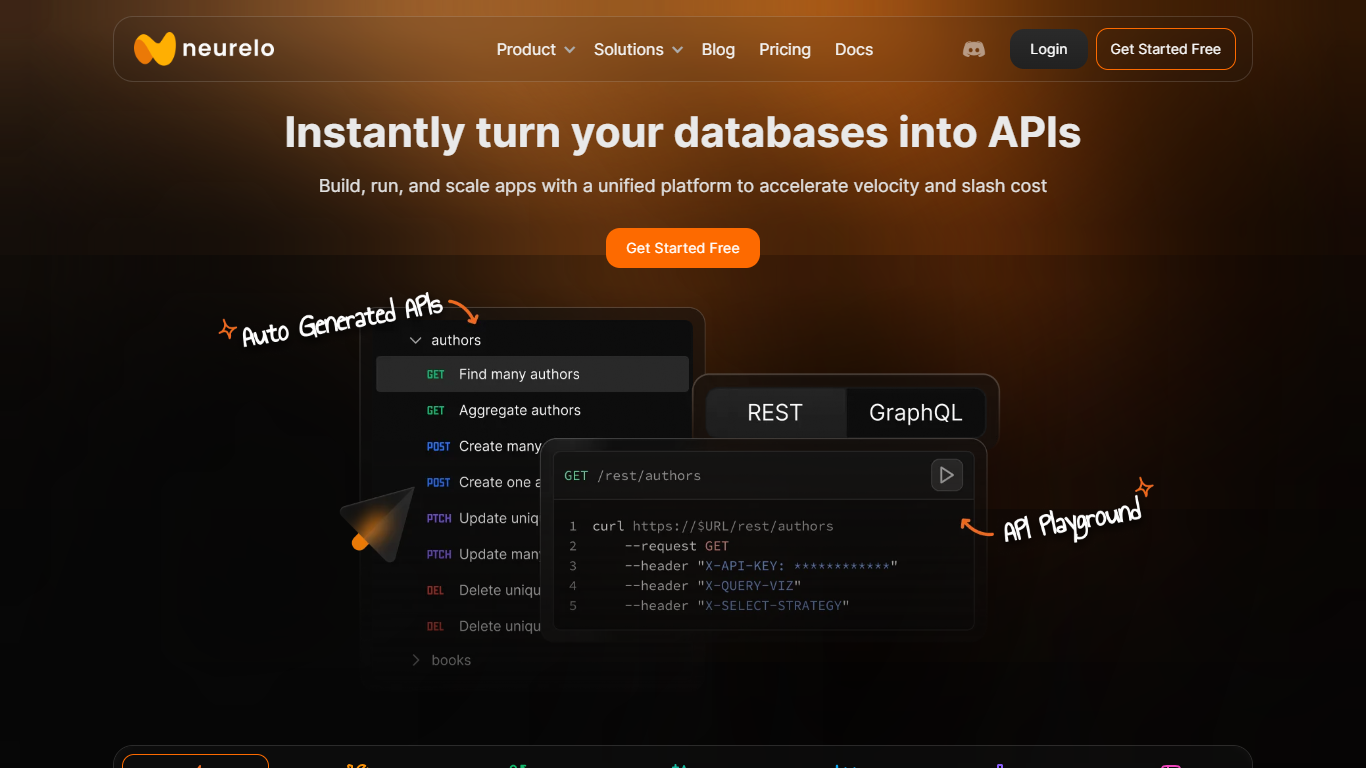
Task: Click the curl https://$URL/rest/authors code line
Action: pyautogui.click(x=712, y=526)
